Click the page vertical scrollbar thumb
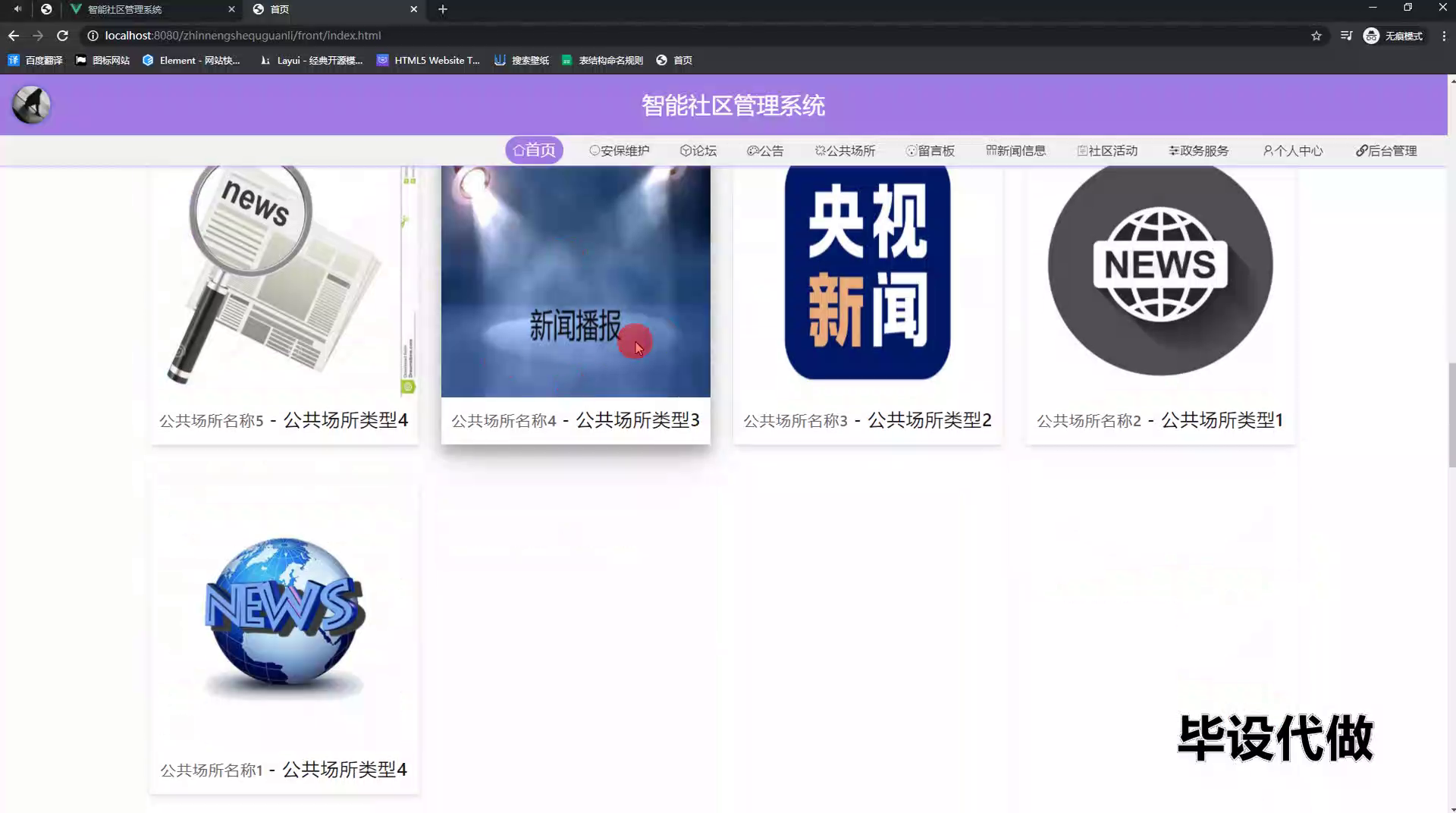Viewport: 1456px width, 813px height. (1451, 416)
